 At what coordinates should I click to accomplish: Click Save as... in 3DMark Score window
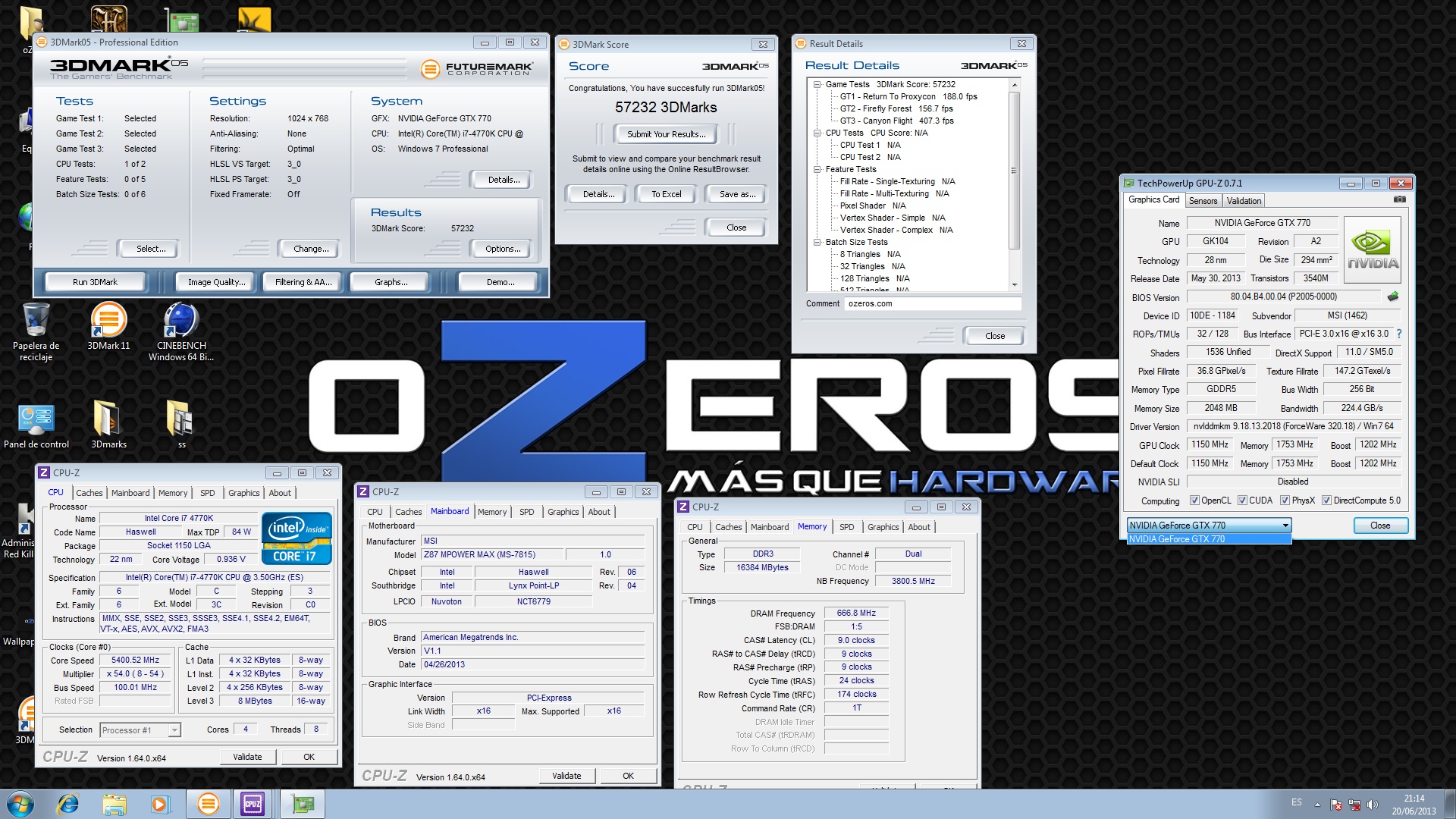[737, 194]
